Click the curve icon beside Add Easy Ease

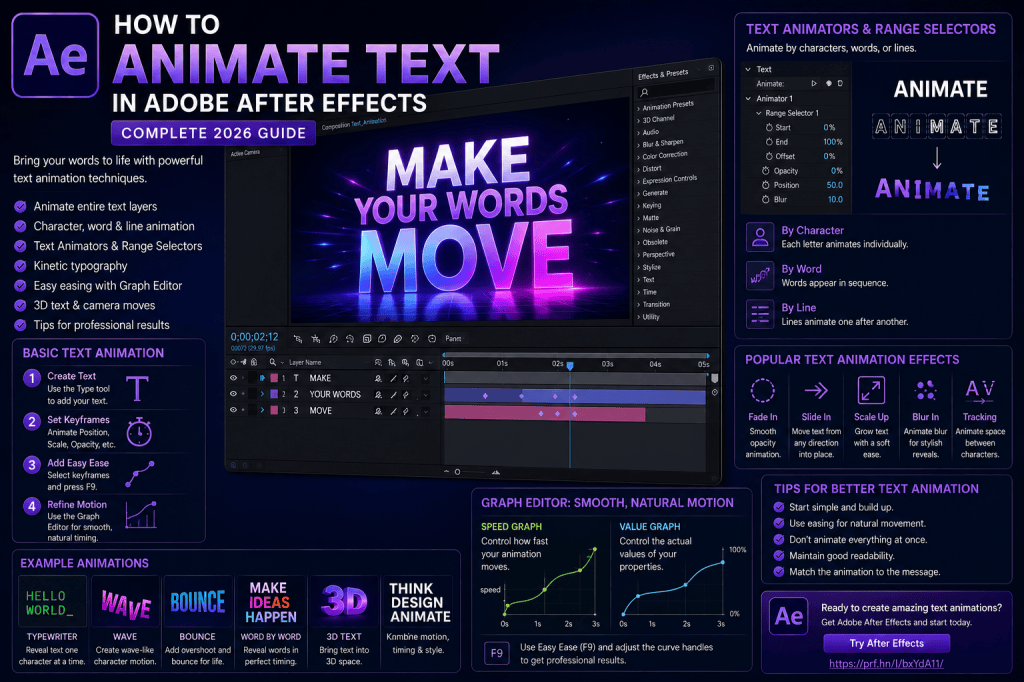[x=140, y=474]
